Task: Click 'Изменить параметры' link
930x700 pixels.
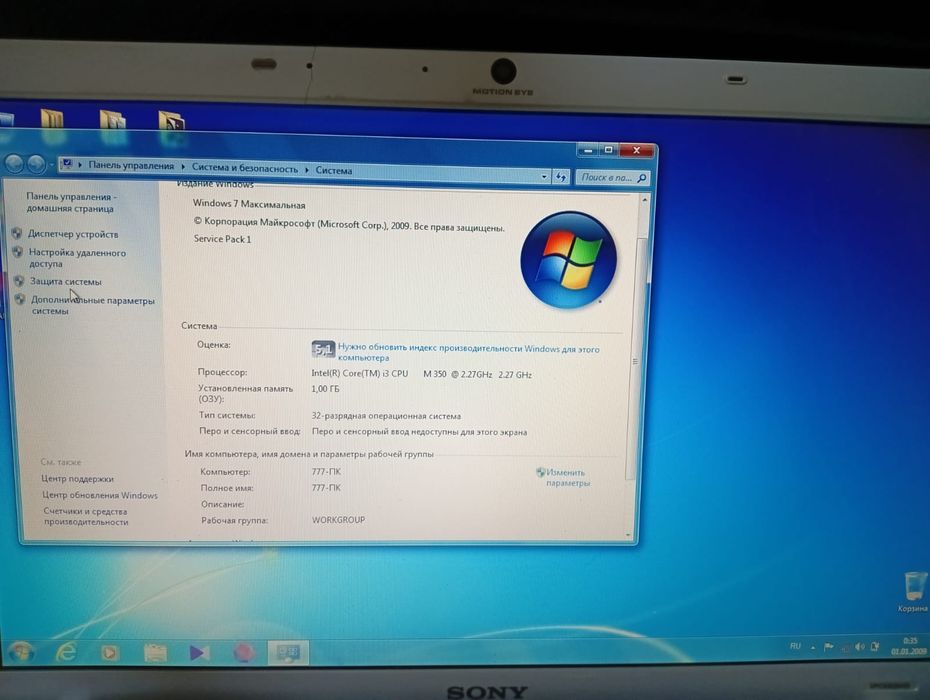Action: click(566, 478)
